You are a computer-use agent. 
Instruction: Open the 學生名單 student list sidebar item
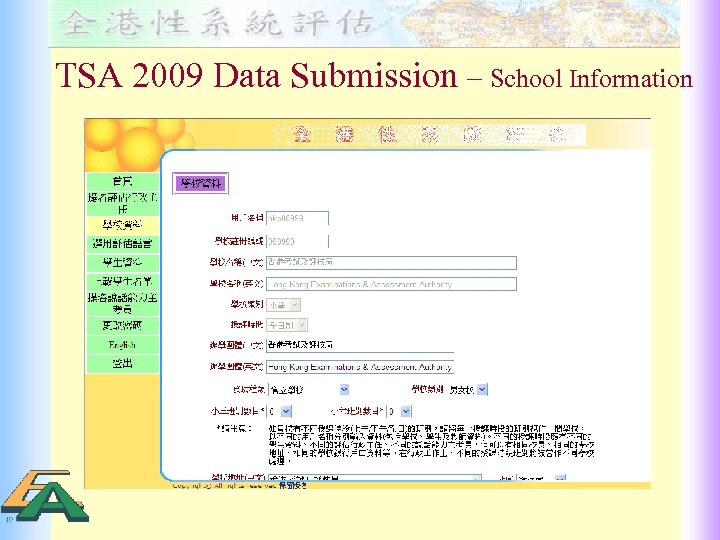coord(122,281)
